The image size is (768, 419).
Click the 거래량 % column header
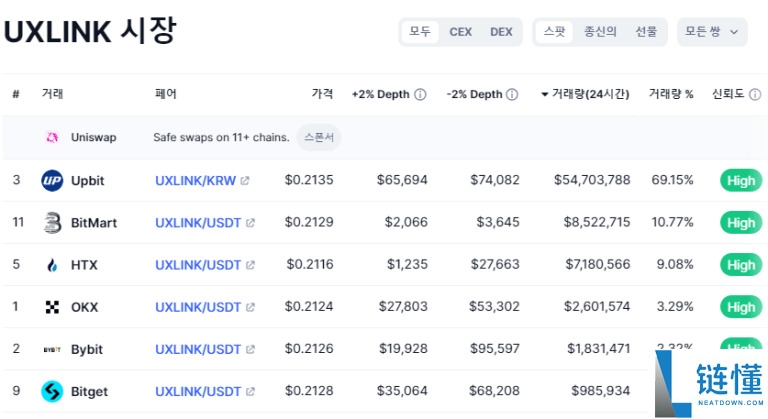(x=671, y=94)
